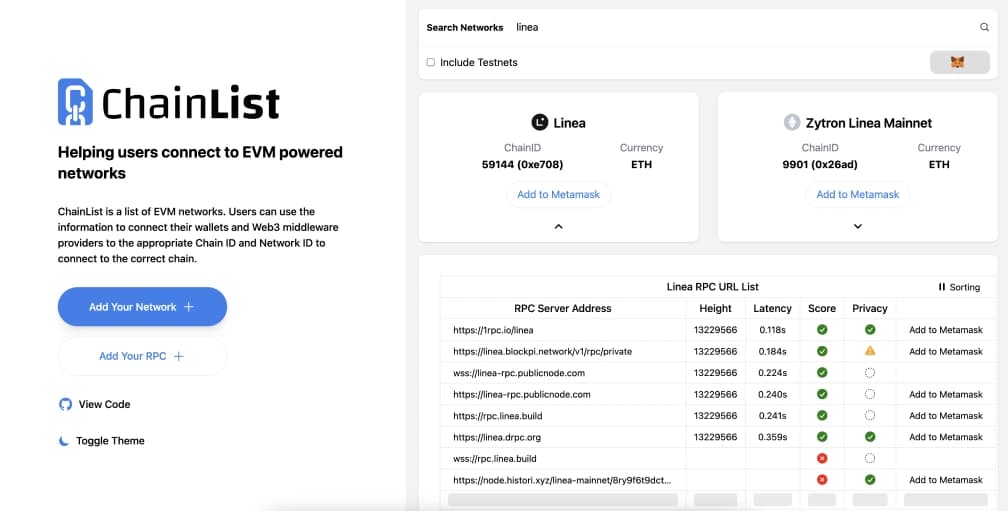Select the https://1rpc.io/linea address text

(x=493, y=330)
